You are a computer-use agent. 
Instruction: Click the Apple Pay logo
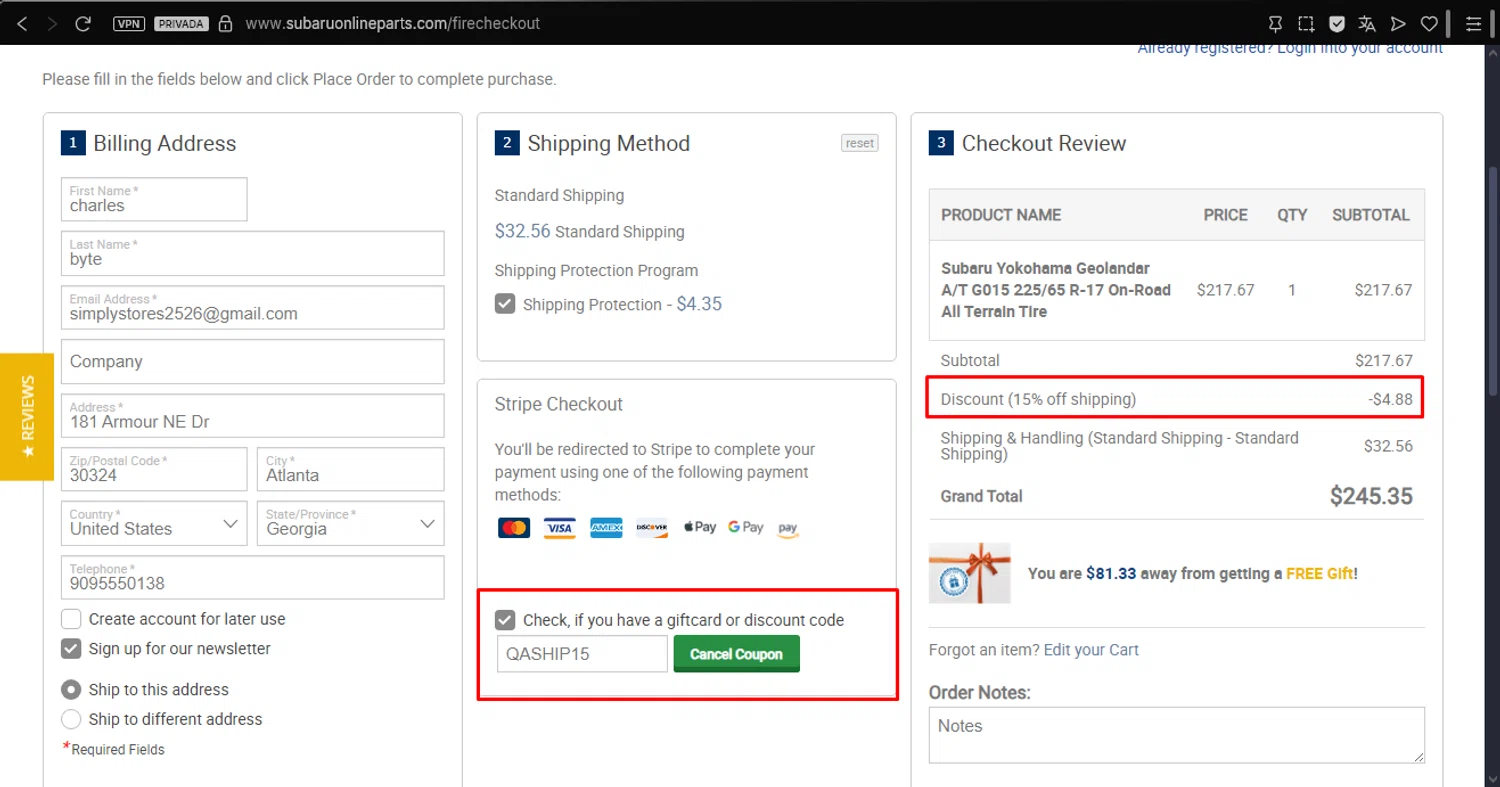point(699,527)
